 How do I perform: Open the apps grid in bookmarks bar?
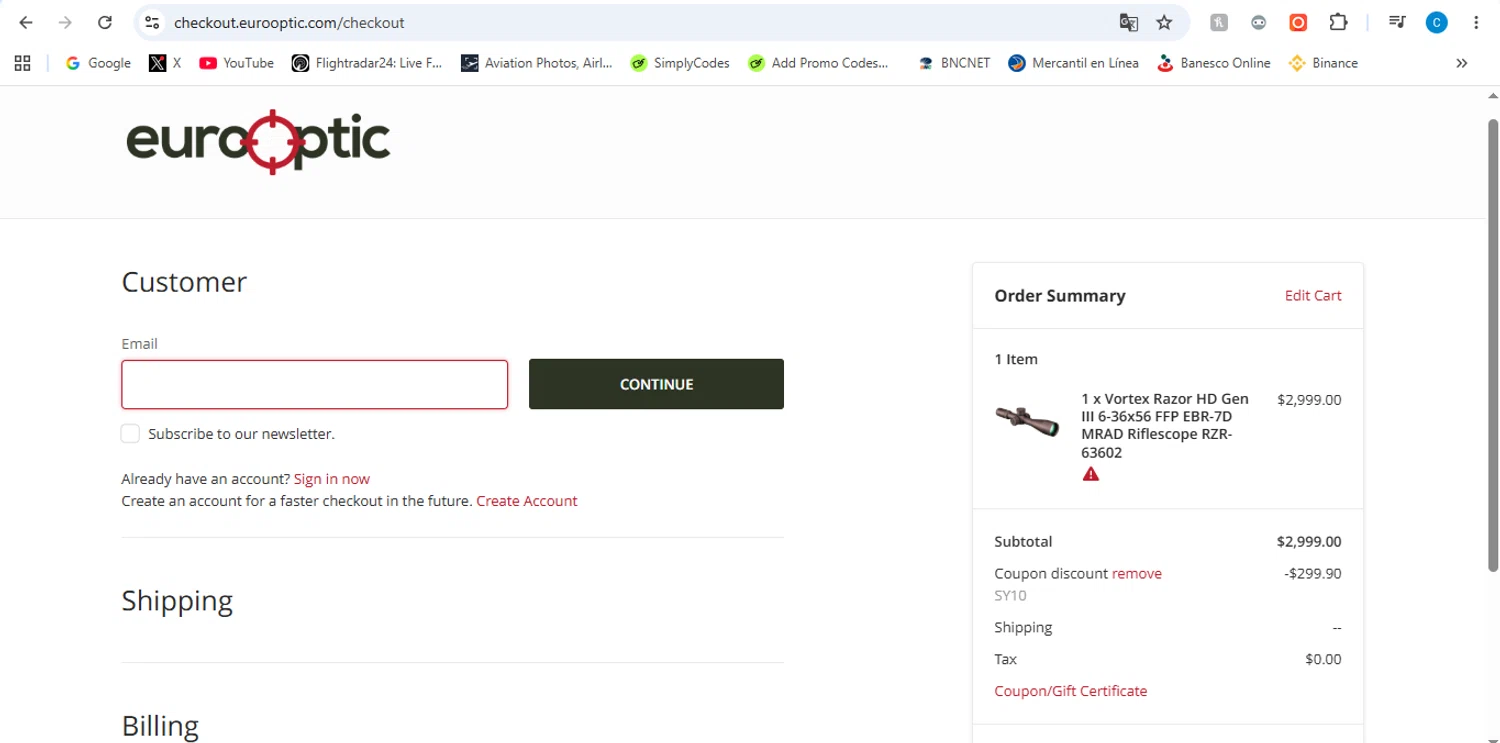[23, 63]
